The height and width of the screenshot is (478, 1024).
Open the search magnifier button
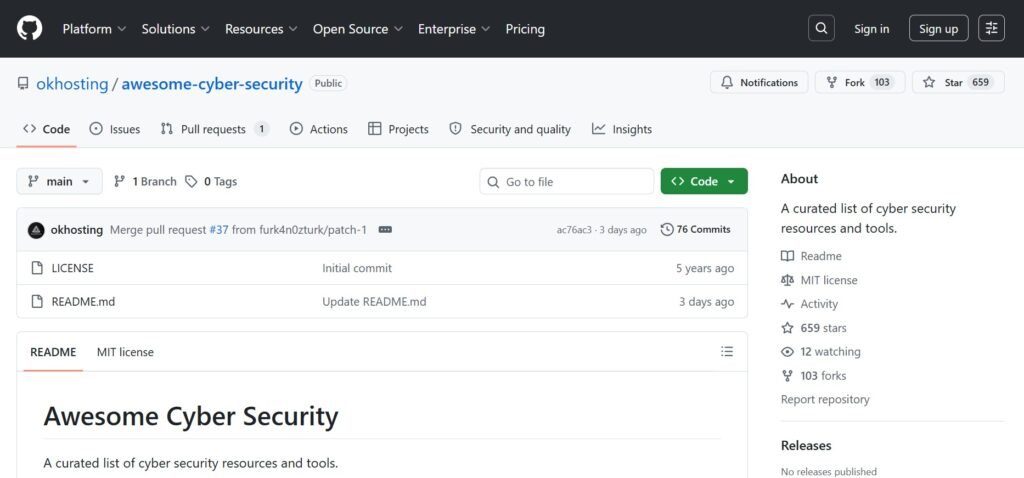click(x=821, y=29)
